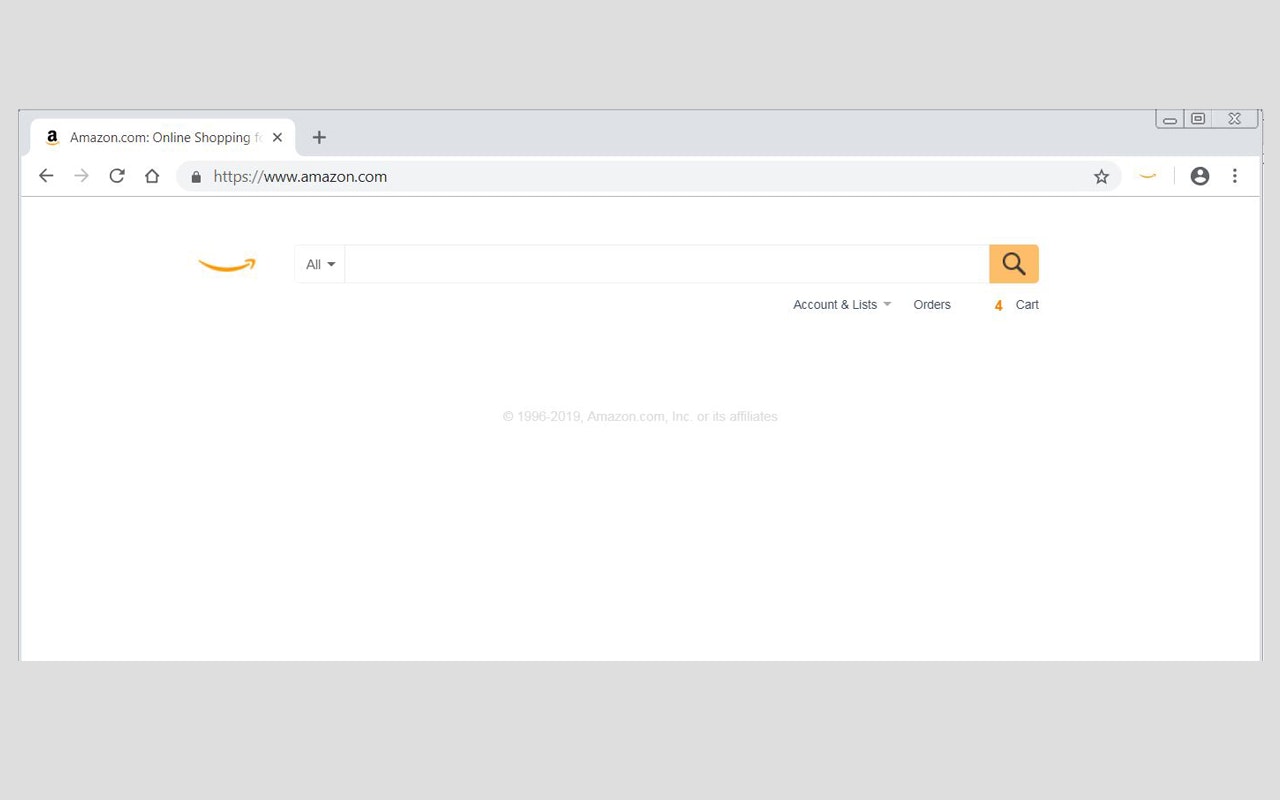
Task: Open the All categories dropdown
Action: 318,263
